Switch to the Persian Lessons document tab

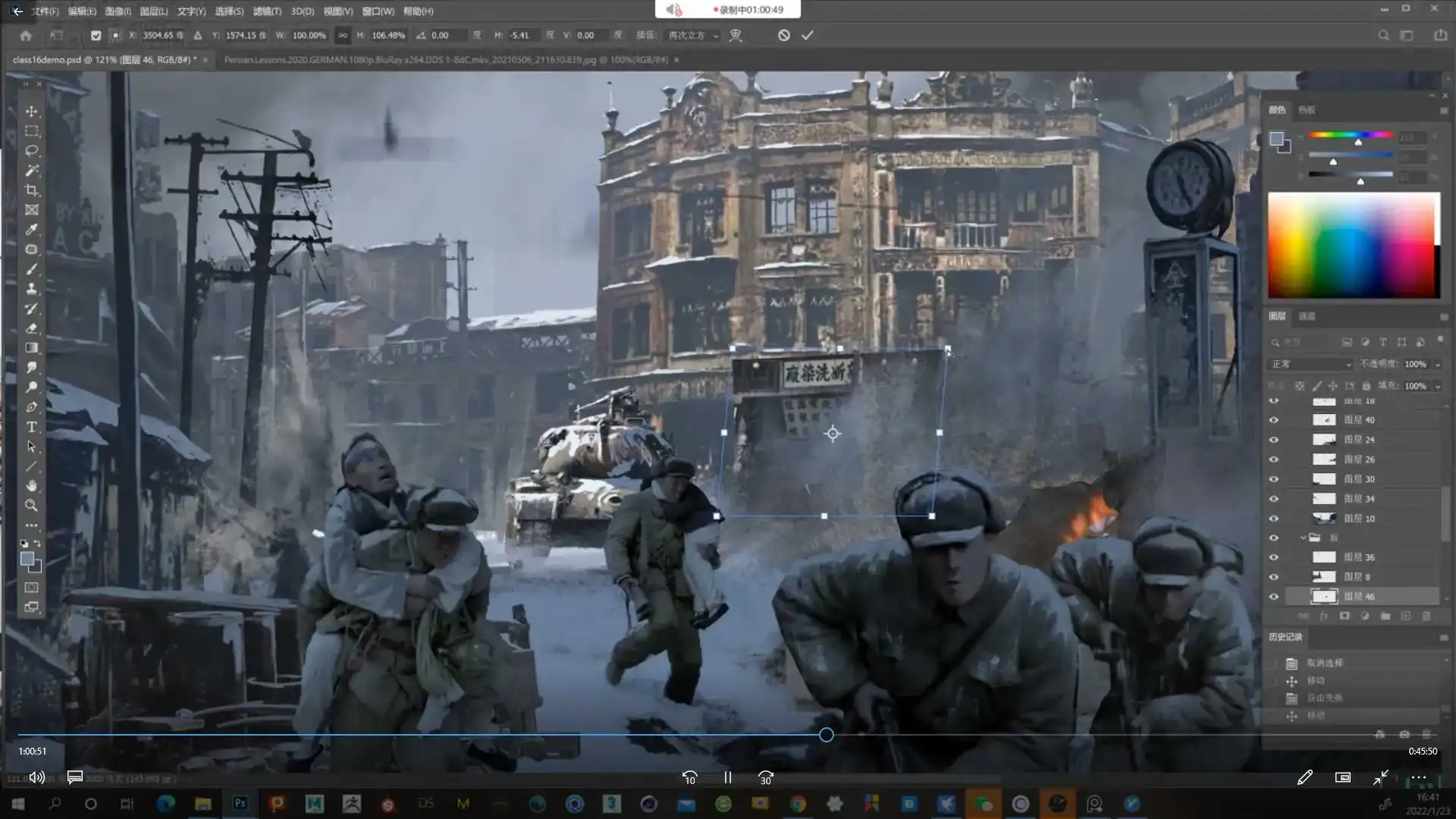[x=446, y=59]
